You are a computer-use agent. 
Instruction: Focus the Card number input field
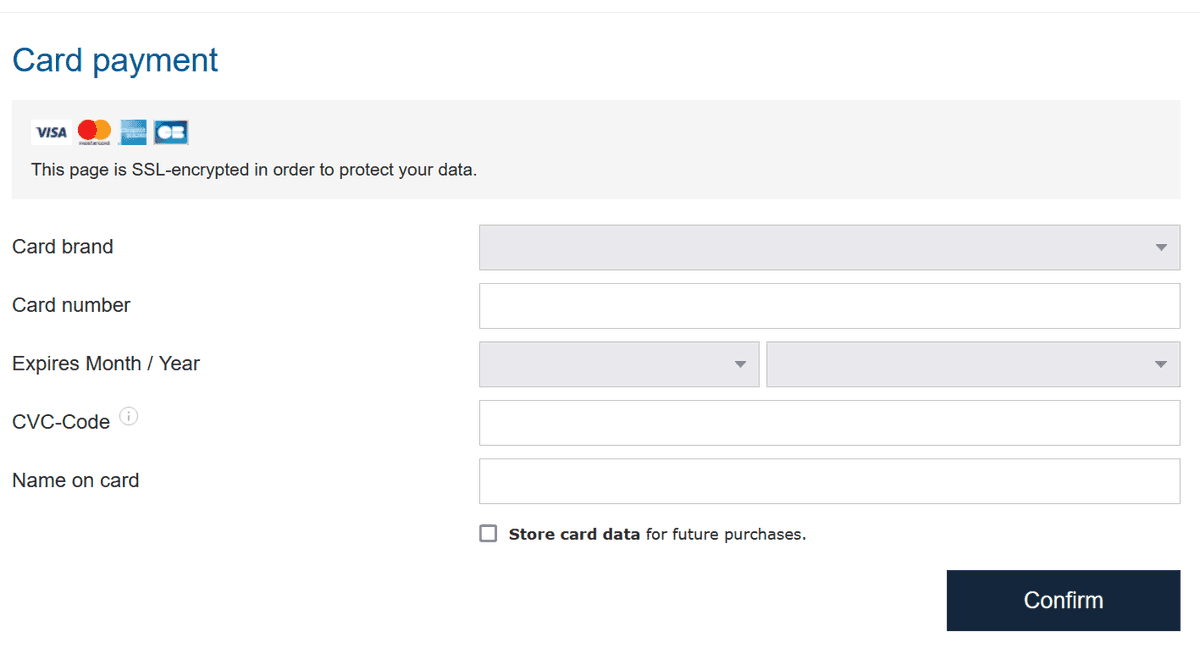(829, 306)
